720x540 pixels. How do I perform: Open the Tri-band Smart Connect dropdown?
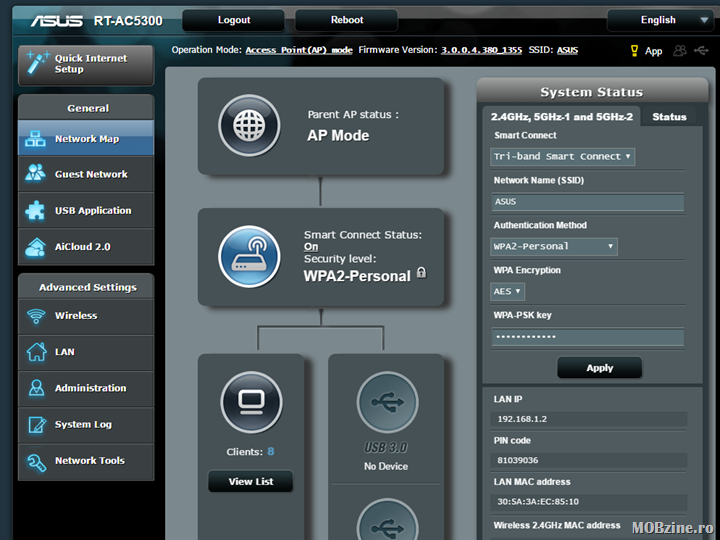coord(562,157)
